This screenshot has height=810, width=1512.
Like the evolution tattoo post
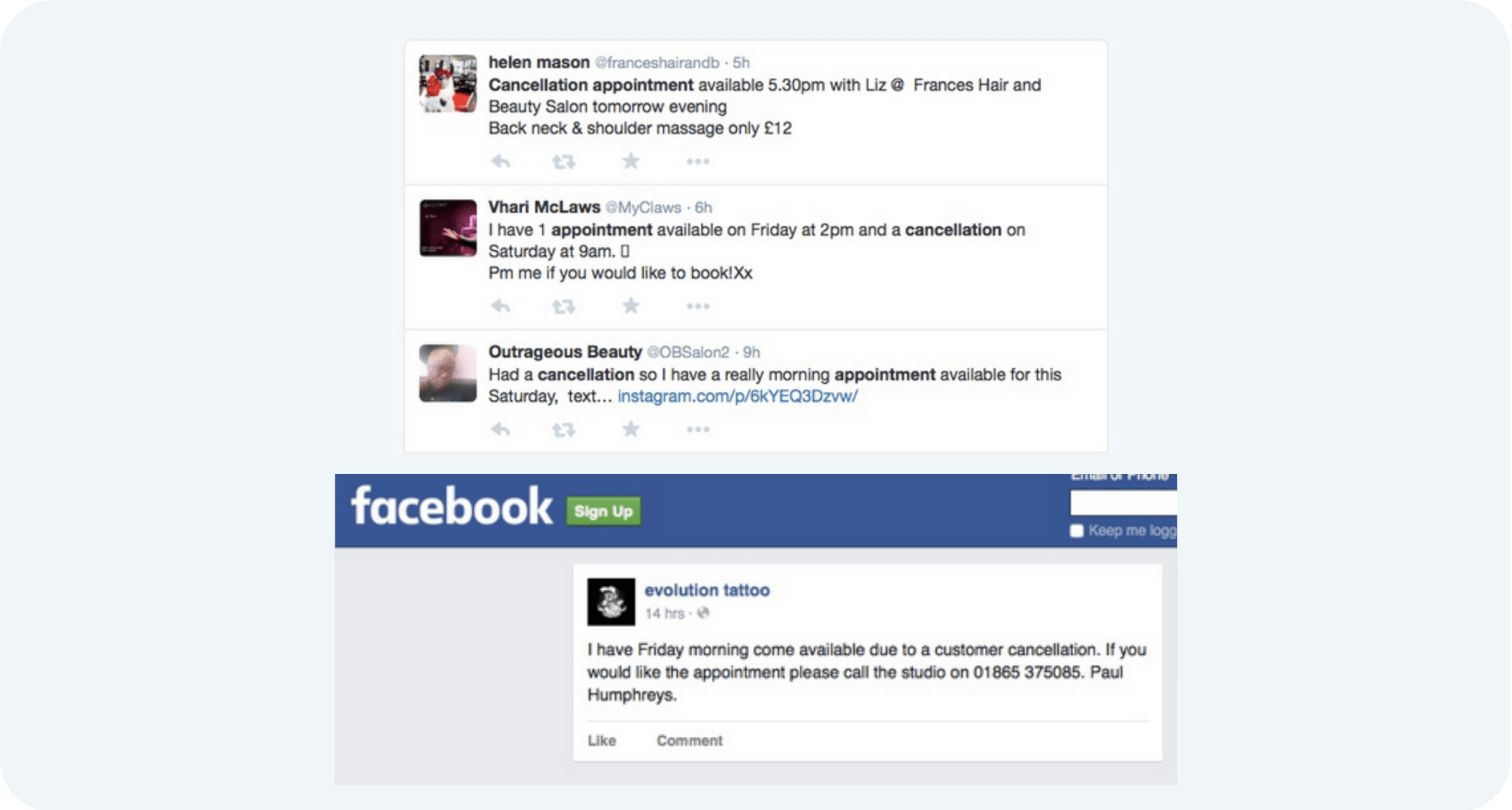pyautogui.click(x=602, y=741)
